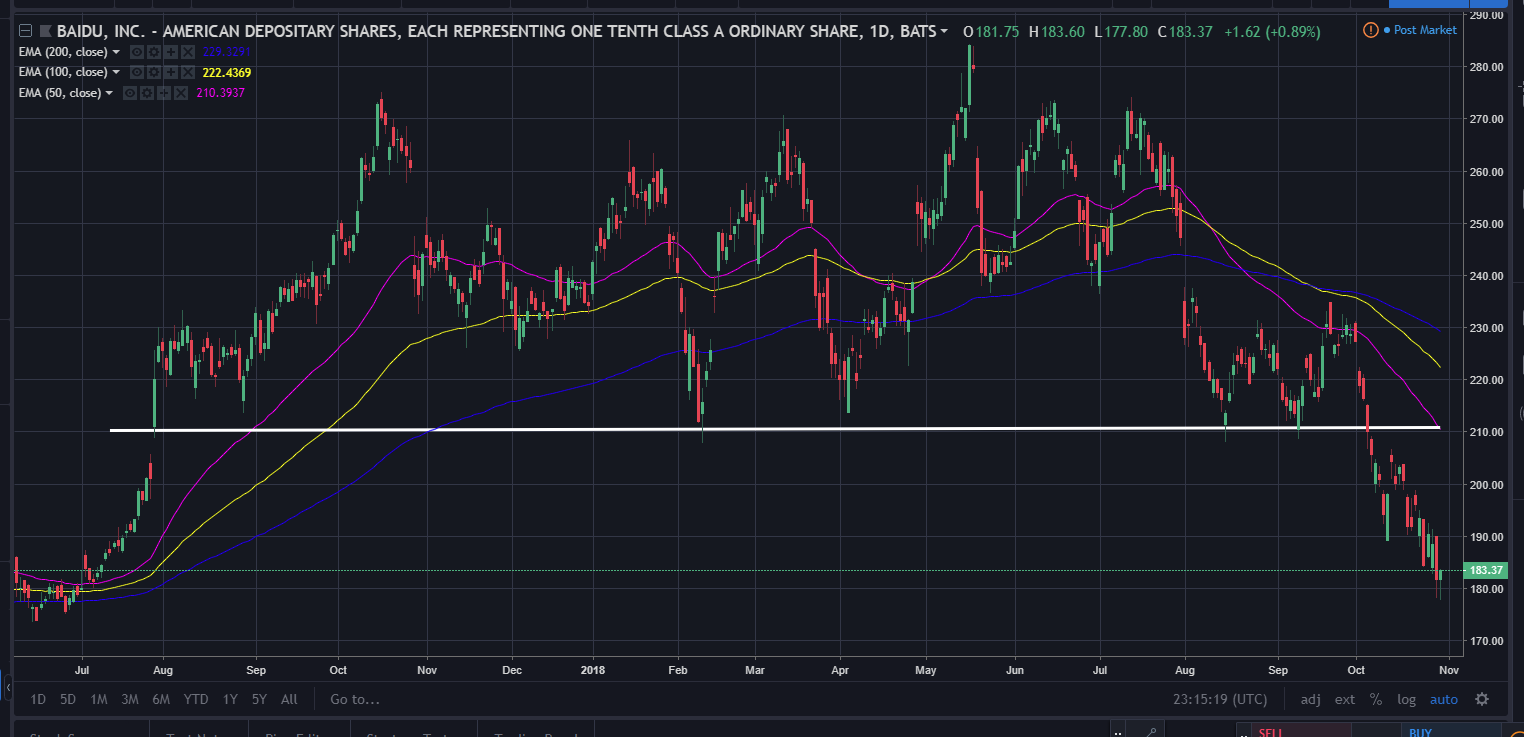This screenshot has width=1524, height=737.
Task: Hide the EMA (100, close) indicator
Action: click(137, 72)
